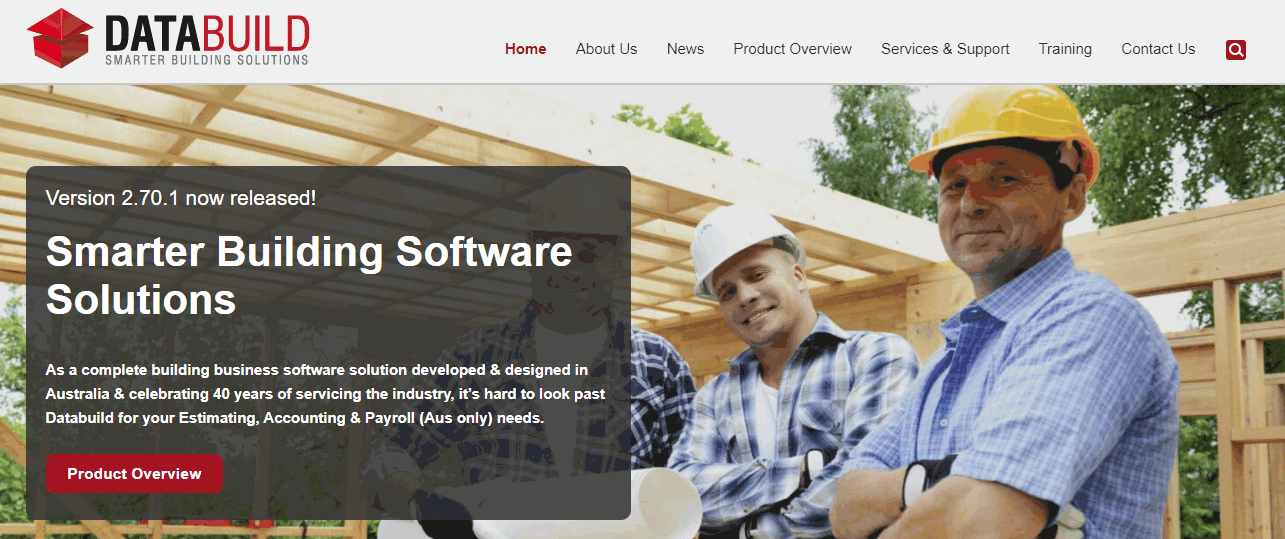Click the DATABUILD wordmark in header

207,33
